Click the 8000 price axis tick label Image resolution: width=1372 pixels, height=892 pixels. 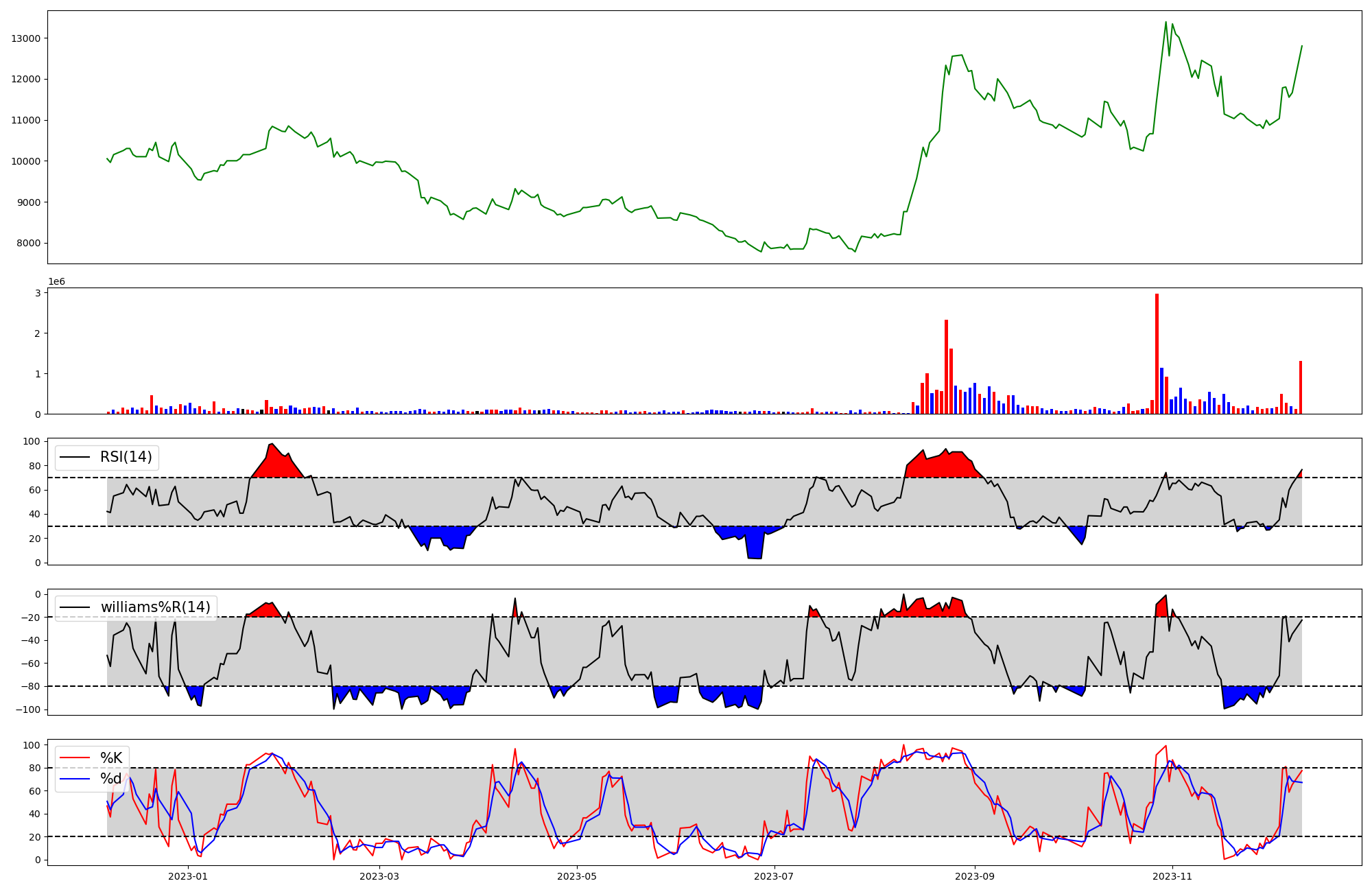(28, 244)
